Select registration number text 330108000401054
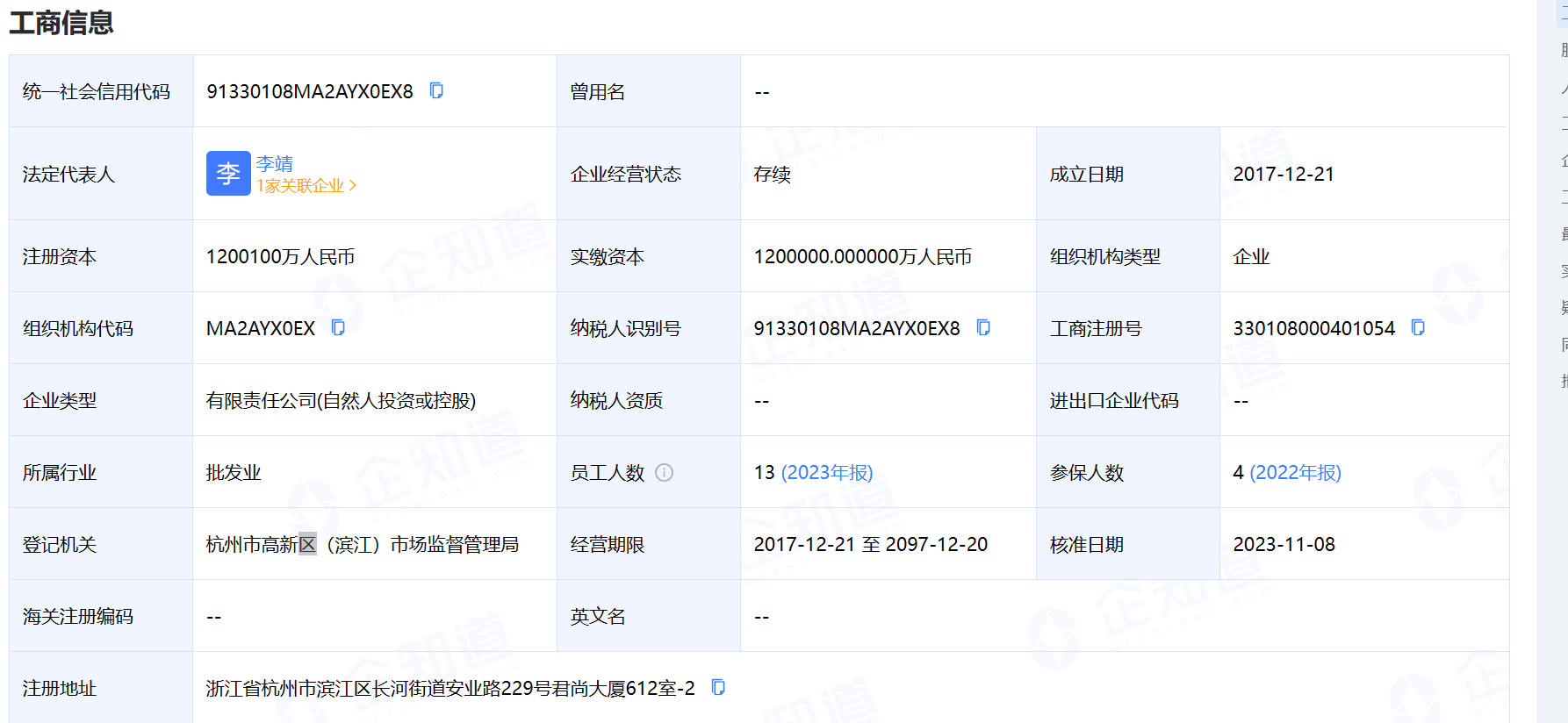Image resolution: width=1568 pixels, height=723 pixels. click(1314, 328)
